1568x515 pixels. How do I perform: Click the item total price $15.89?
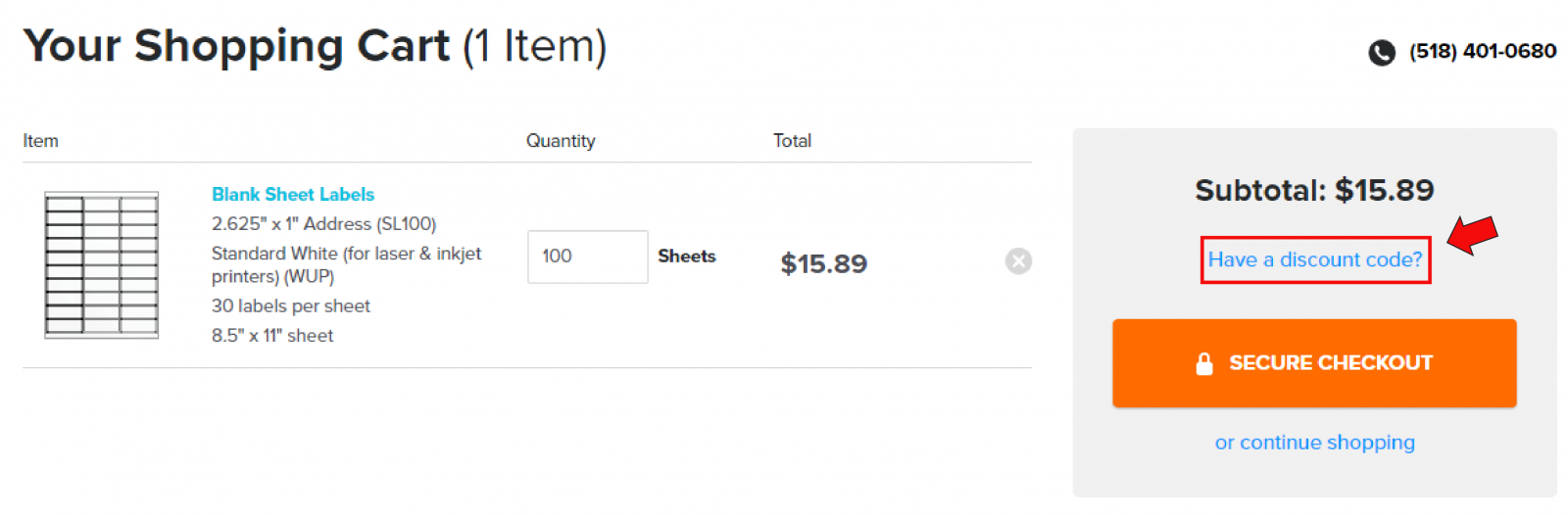coord(823,263)
